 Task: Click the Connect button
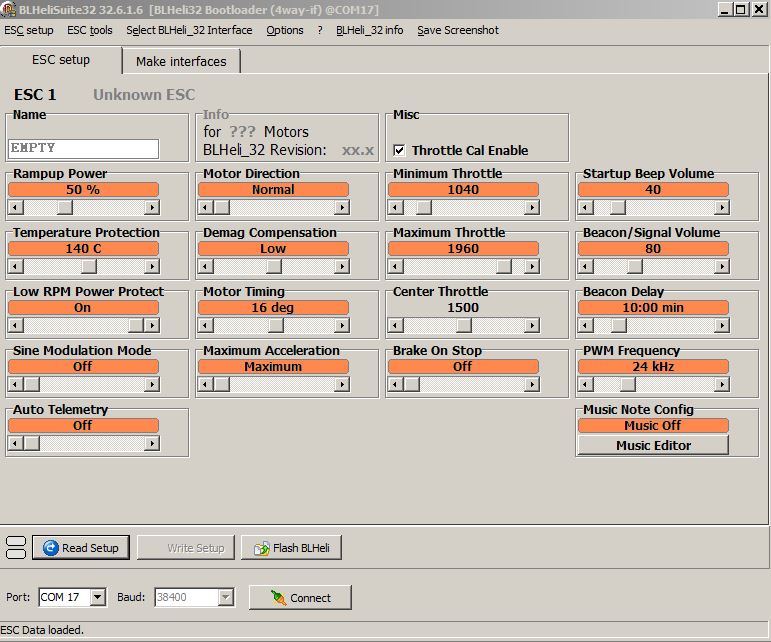(x=300, y=598)
